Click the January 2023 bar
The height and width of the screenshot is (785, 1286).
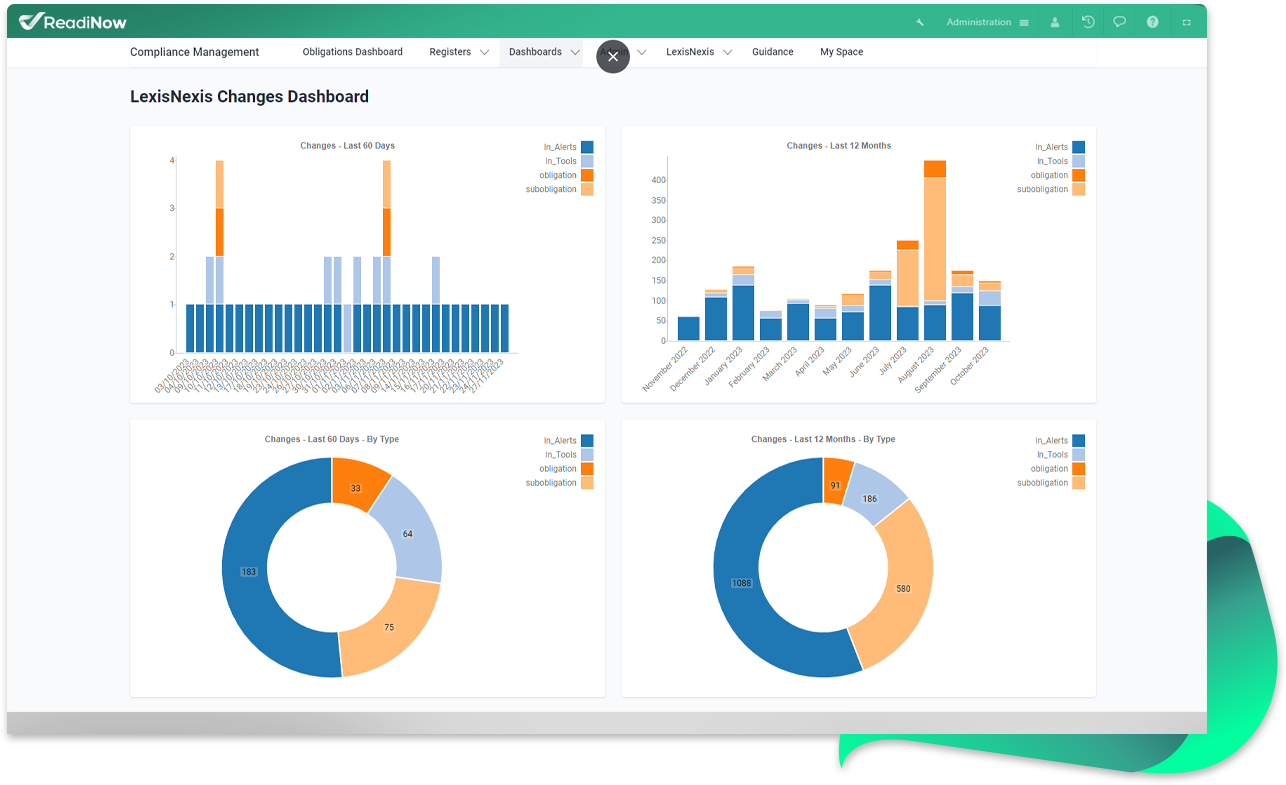click(743, 303)
